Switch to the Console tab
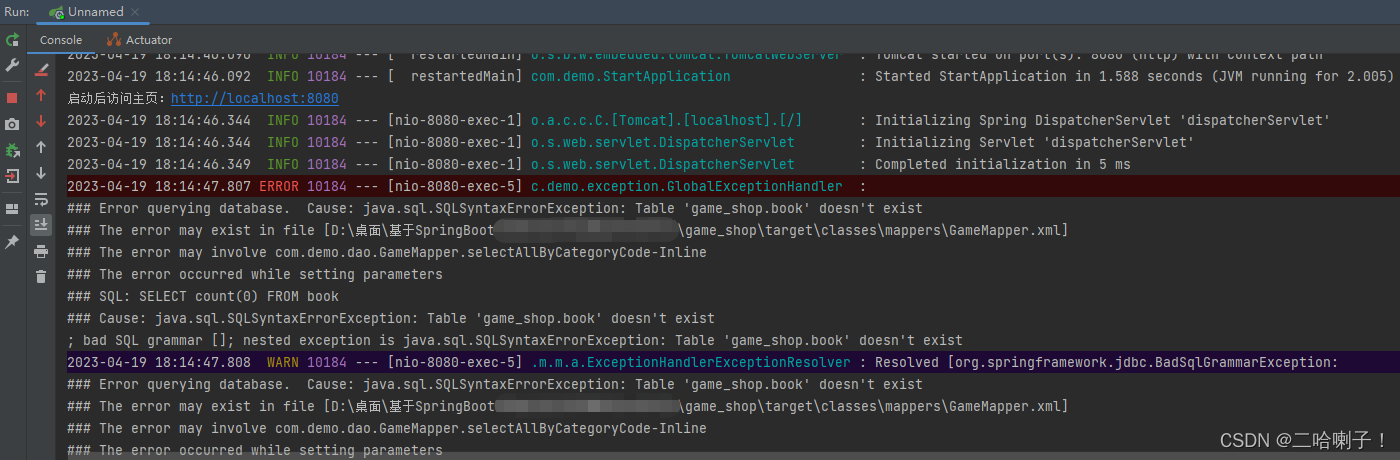1400x460 pixels. point(60,40)
